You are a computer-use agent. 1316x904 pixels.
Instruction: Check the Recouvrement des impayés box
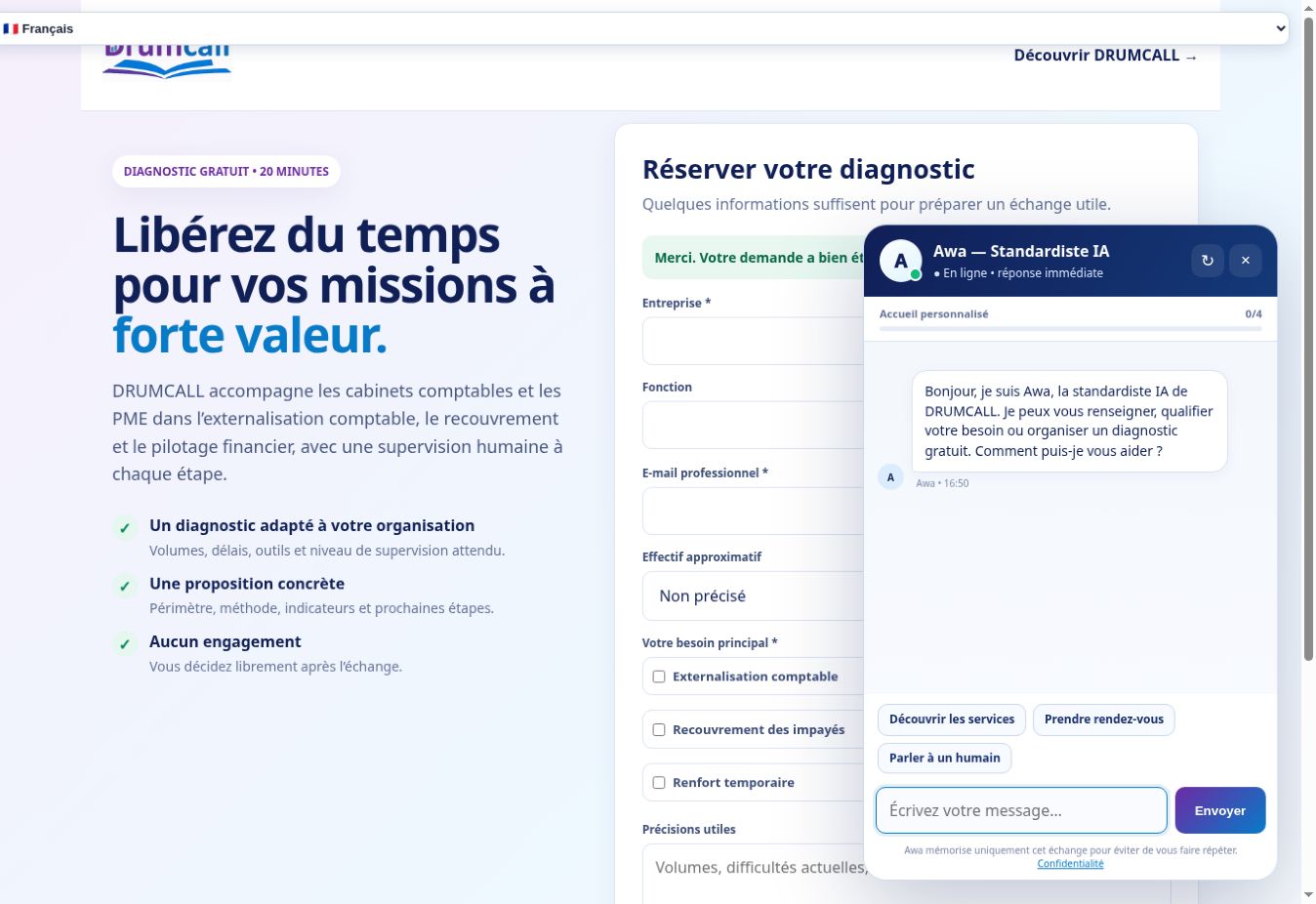tap(659, 729)
